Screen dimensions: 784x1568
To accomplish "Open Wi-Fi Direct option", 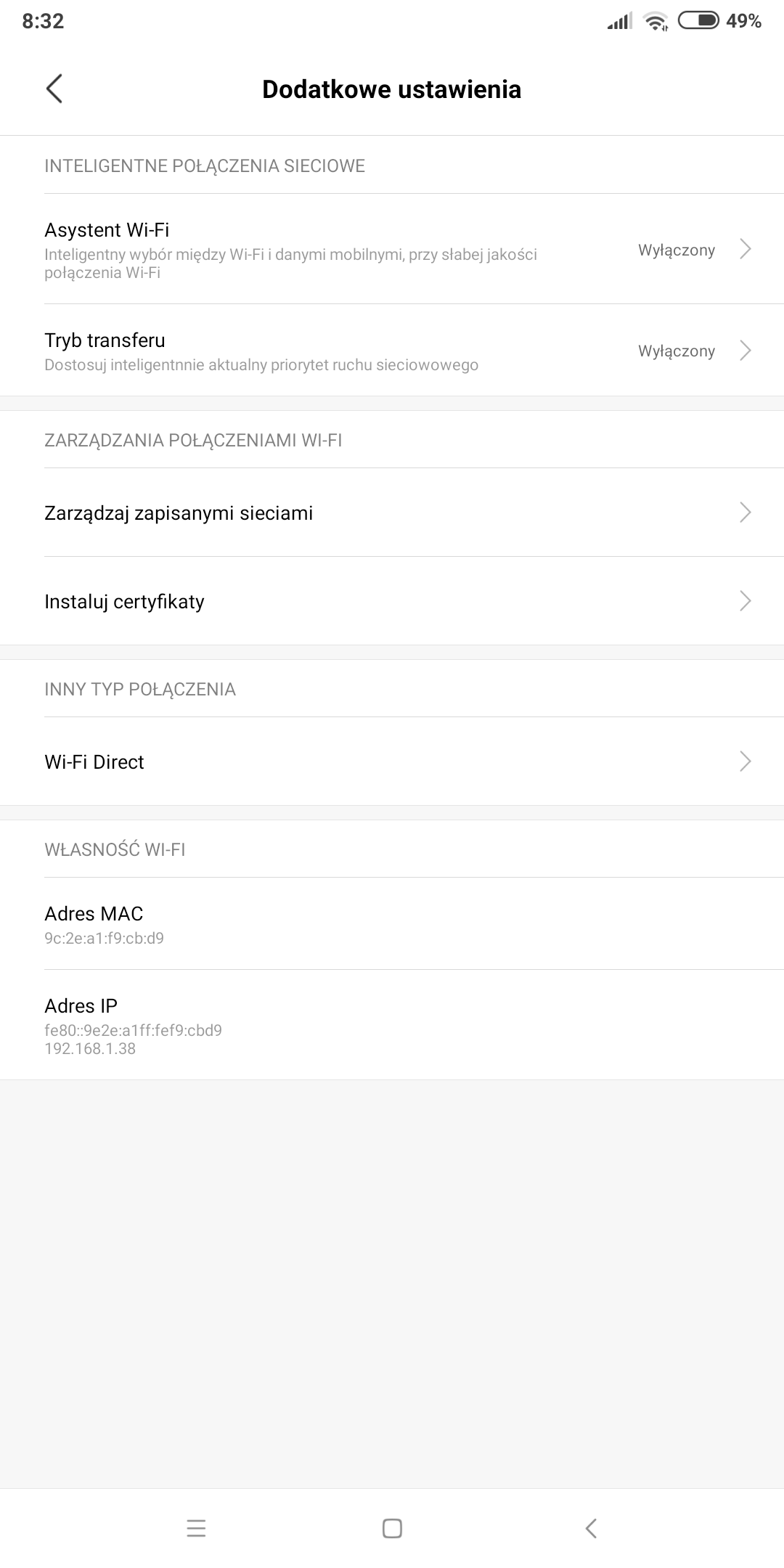I will point(94,762).
